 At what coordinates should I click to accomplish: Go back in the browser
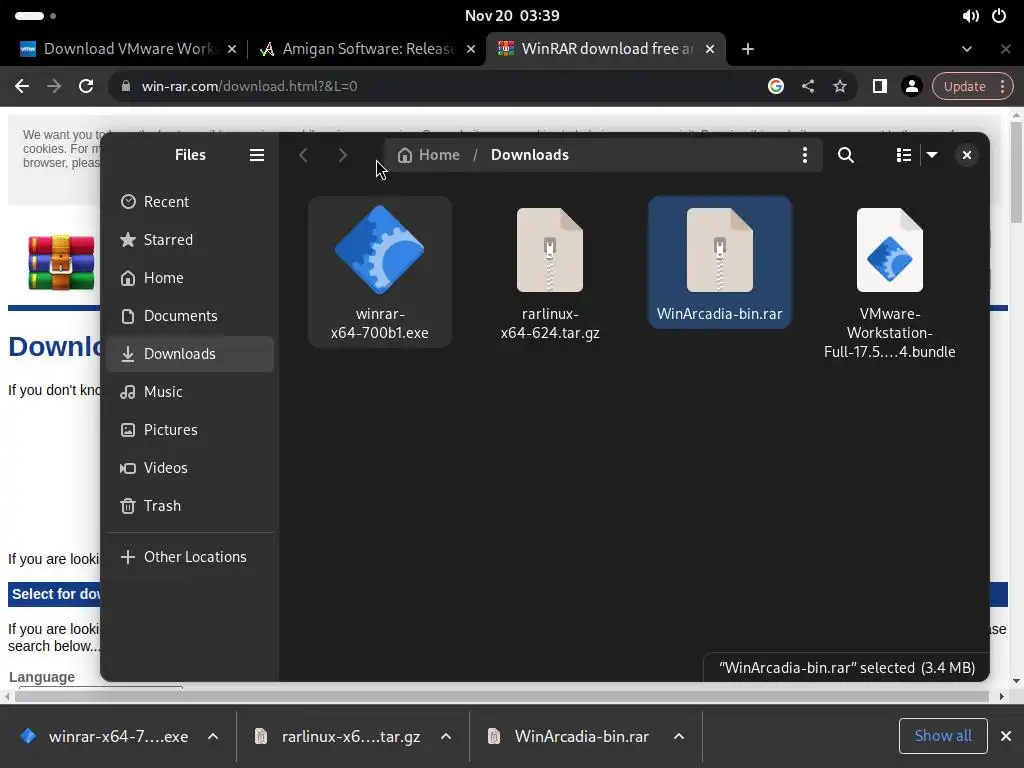(x=22, y=86)
